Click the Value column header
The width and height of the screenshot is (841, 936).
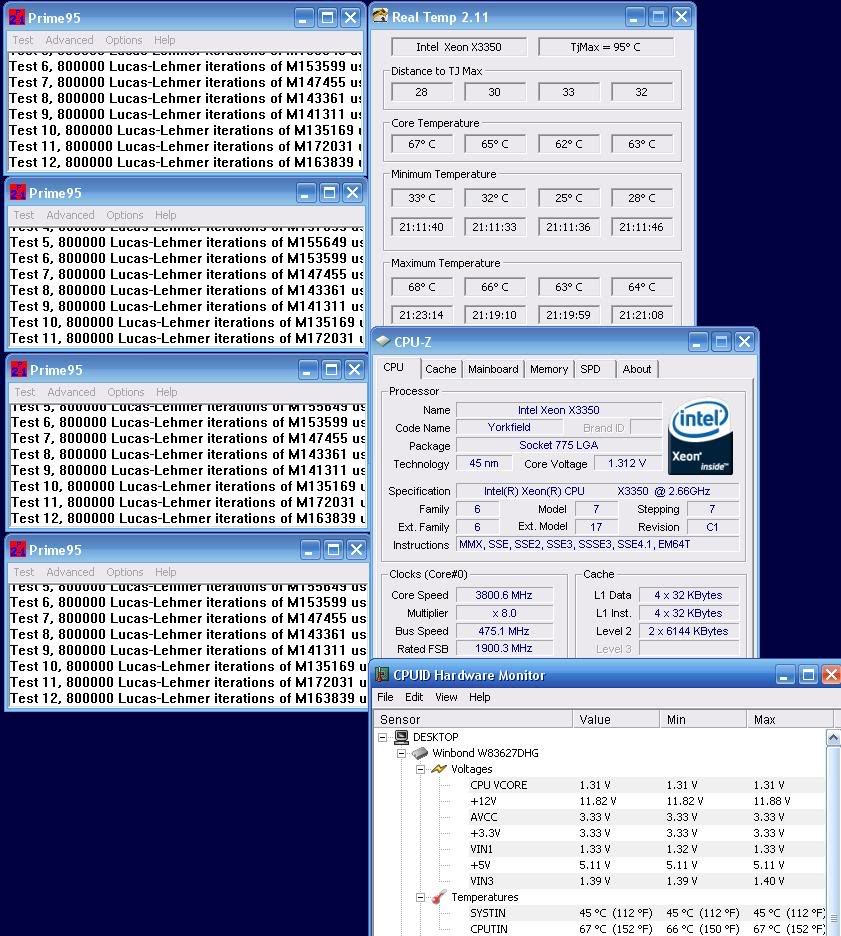click(x=616, y=719)
